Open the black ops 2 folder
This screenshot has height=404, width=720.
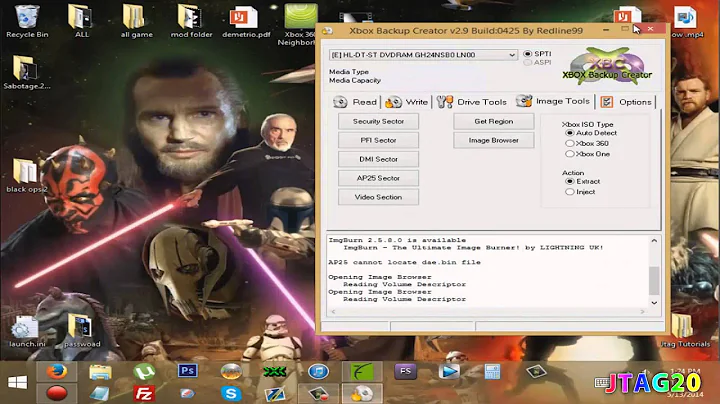27,176
